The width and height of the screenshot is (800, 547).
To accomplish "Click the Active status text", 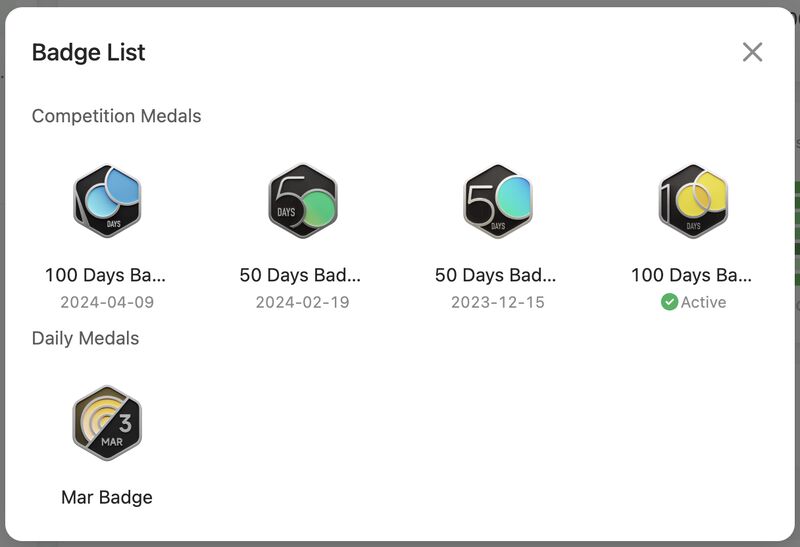I will [x=704, y=302].
